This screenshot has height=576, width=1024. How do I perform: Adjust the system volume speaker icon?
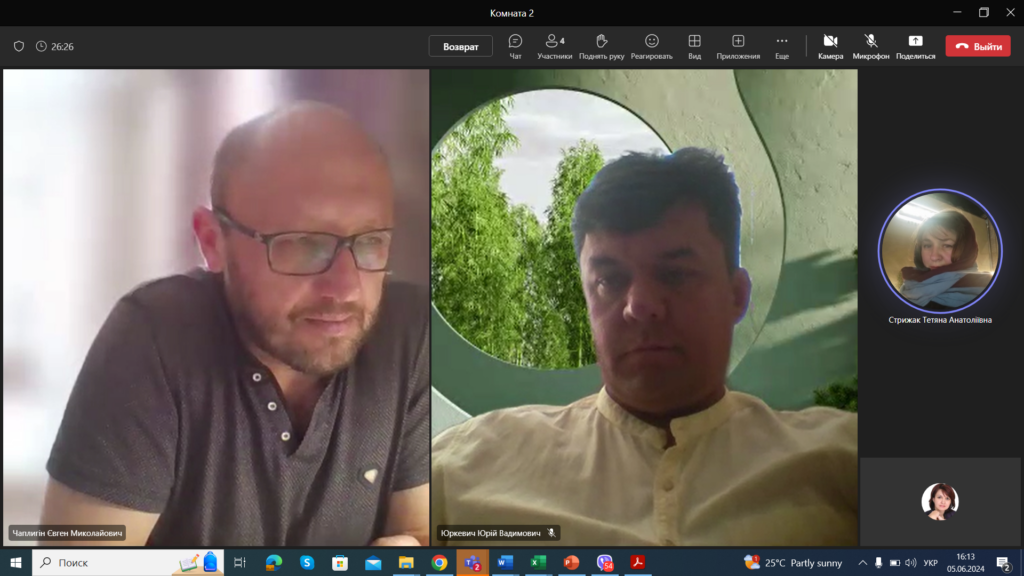point(910,563)
